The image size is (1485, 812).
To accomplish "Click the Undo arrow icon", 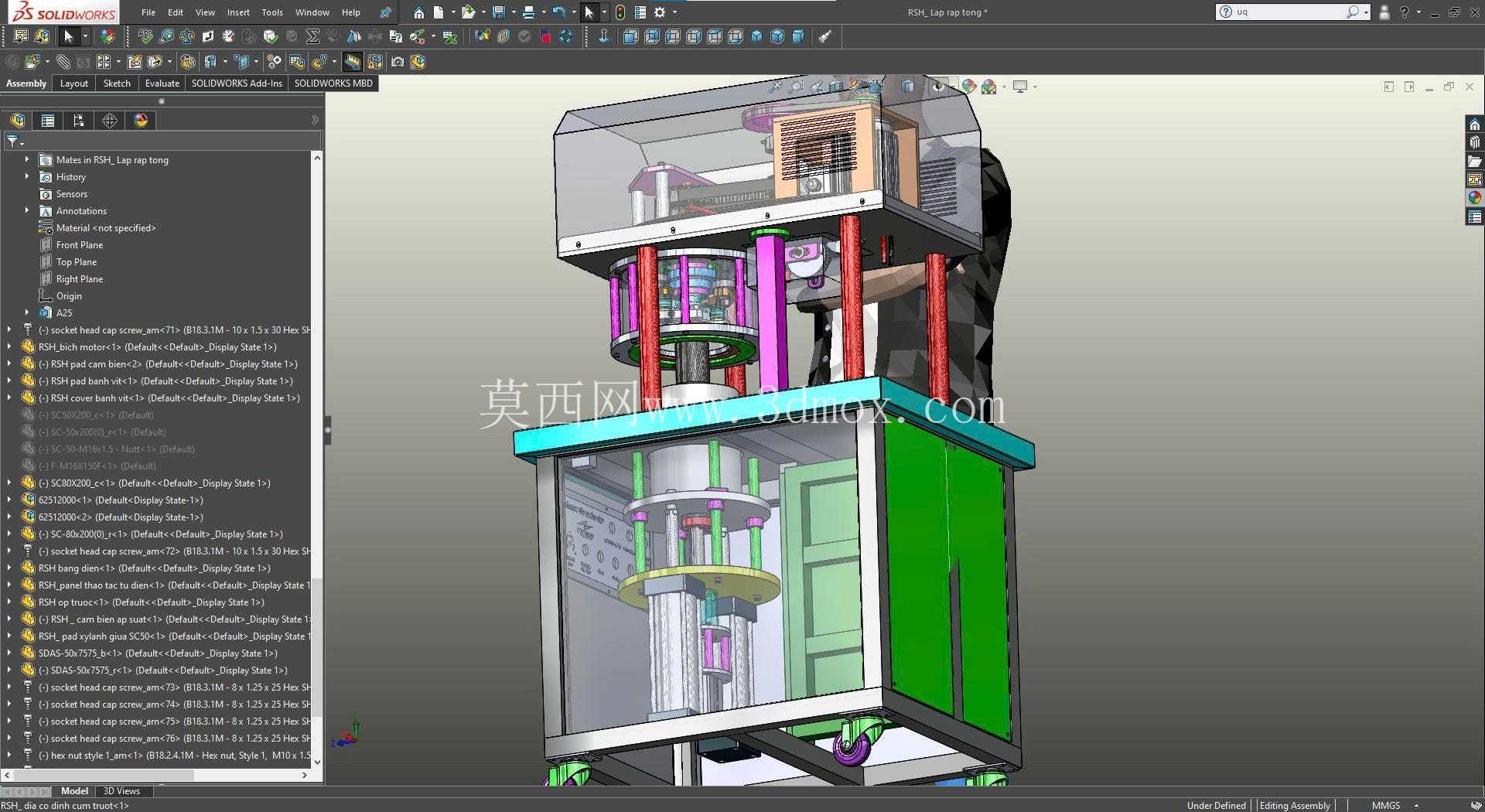I will coord(558,12).
